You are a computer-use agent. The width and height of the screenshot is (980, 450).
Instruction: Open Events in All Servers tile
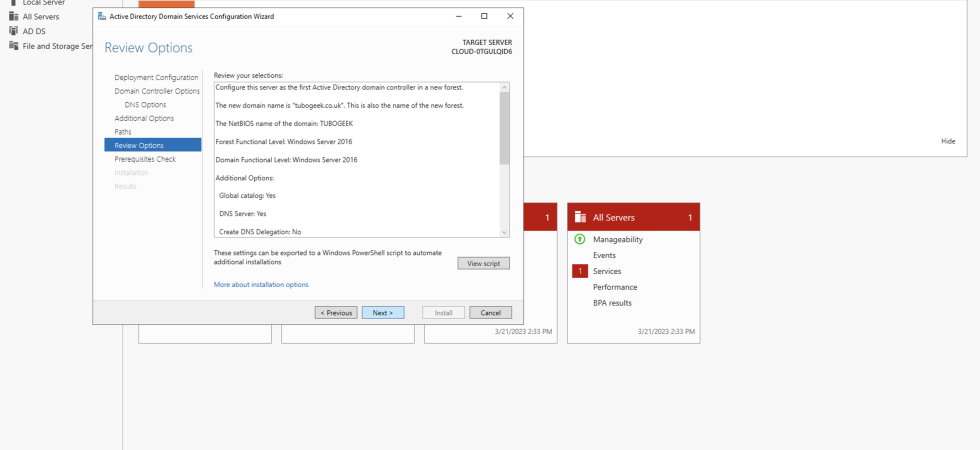point(604,255)
